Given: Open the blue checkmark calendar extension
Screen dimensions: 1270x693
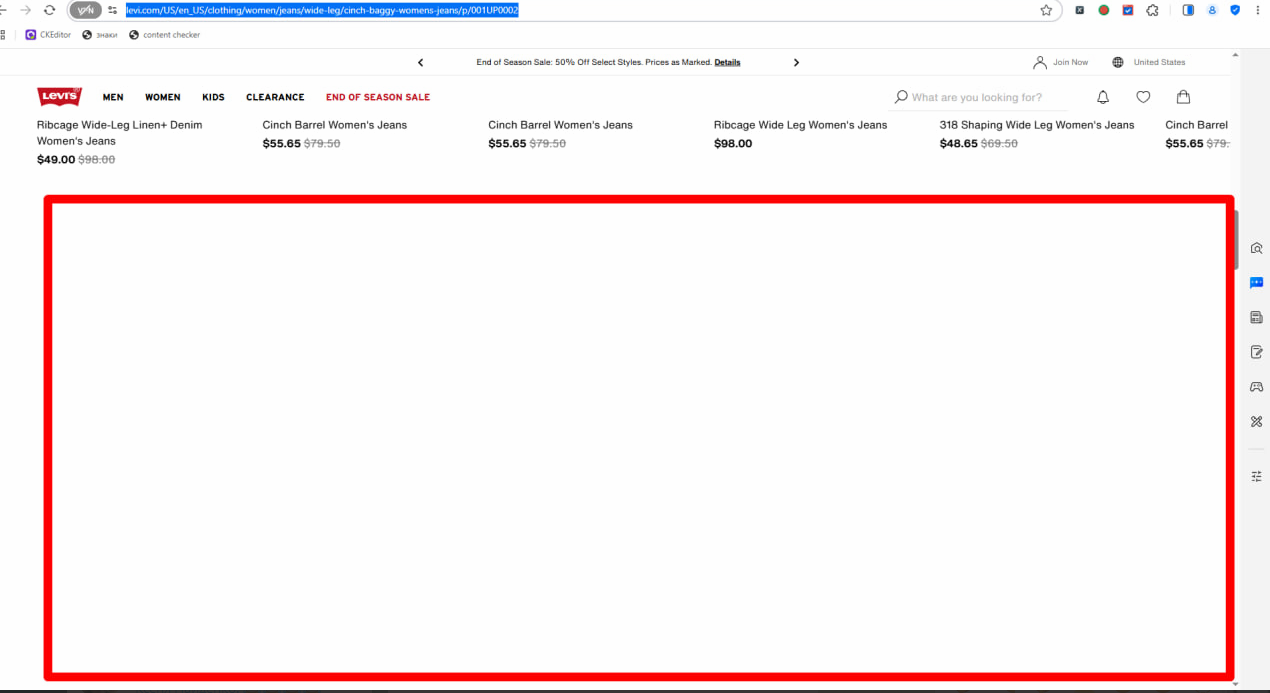Looking at the screenshot, I should click(x=1128, y=10).
